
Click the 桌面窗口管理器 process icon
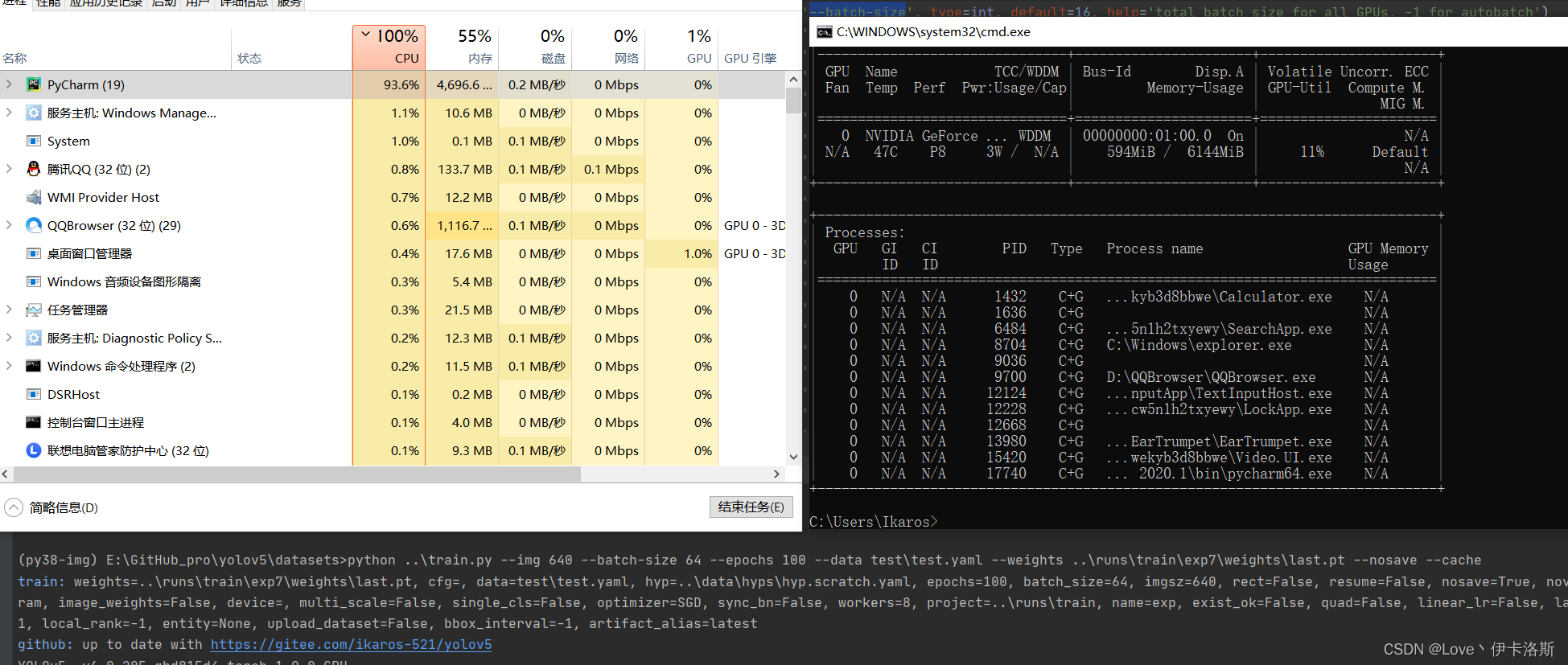point(34,253)
